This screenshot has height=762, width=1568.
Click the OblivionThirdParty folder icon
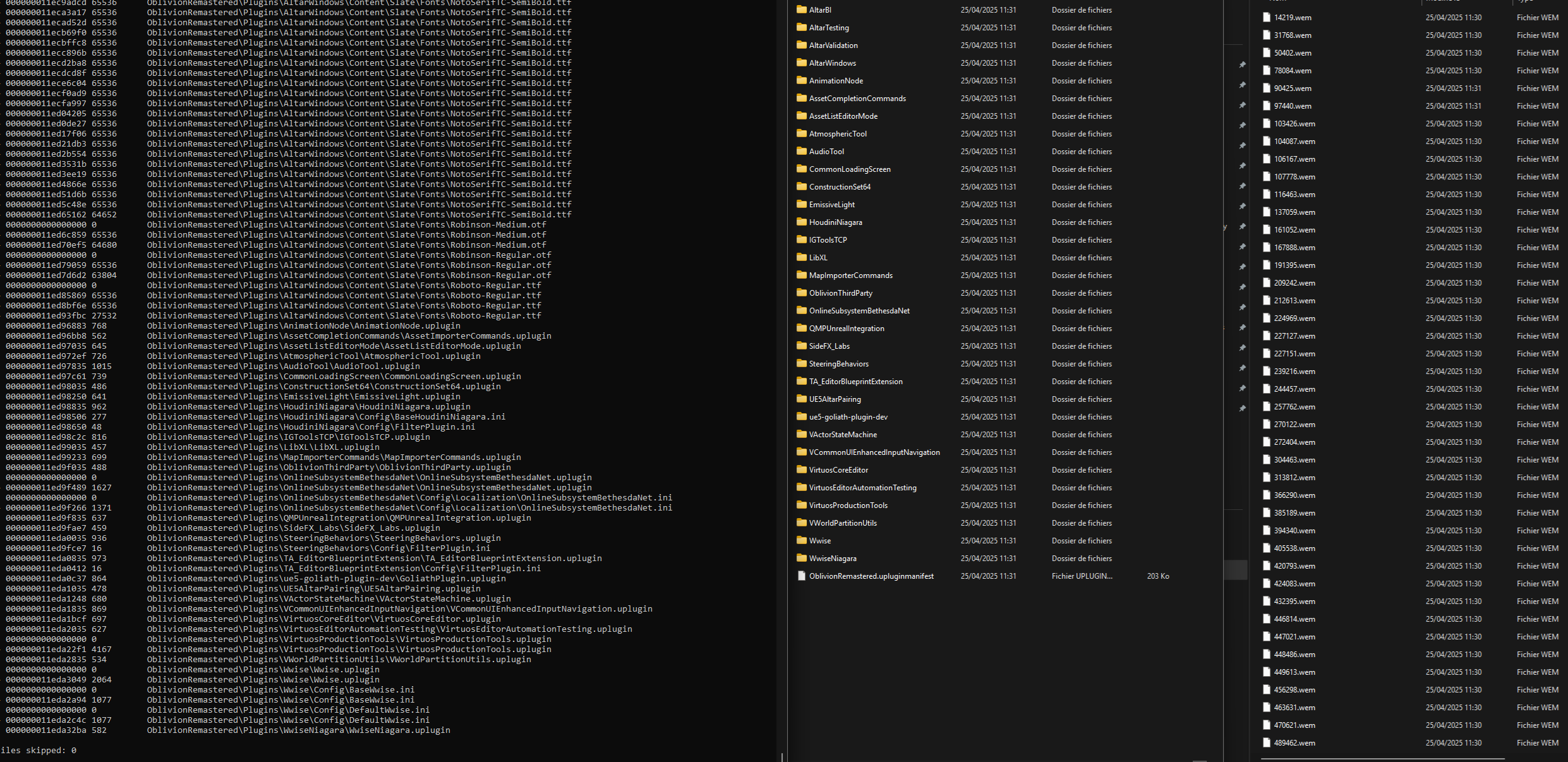pos(802,293)
